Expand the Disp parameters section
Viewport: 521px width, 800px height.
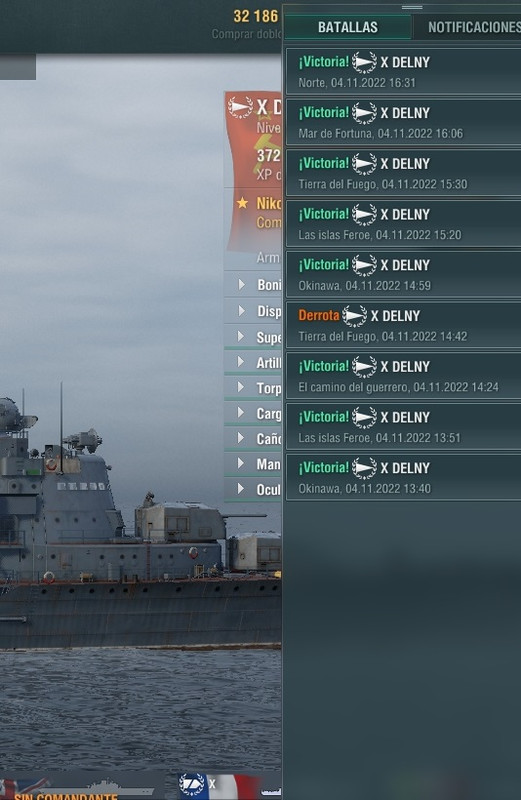pyautogui.click(x=241, y=310)
